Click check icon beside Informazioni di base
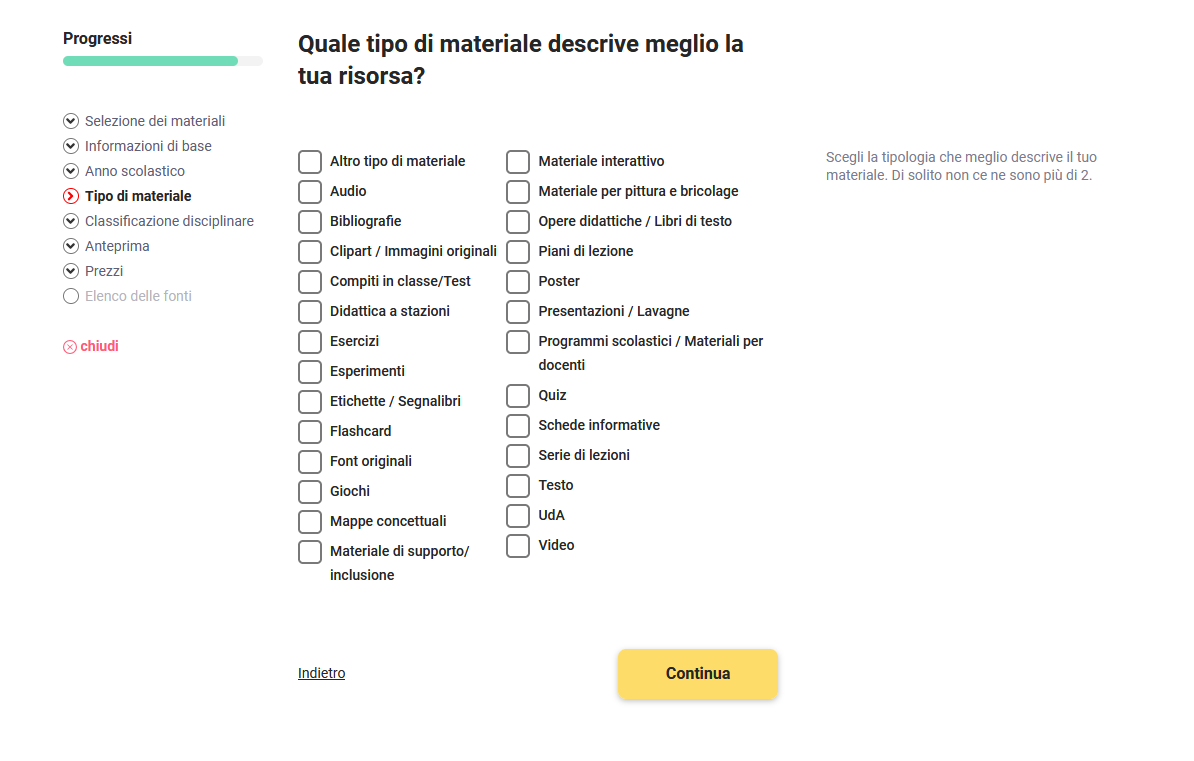The height and width of the screenshot is (761, 1194). tap(70, 146)
